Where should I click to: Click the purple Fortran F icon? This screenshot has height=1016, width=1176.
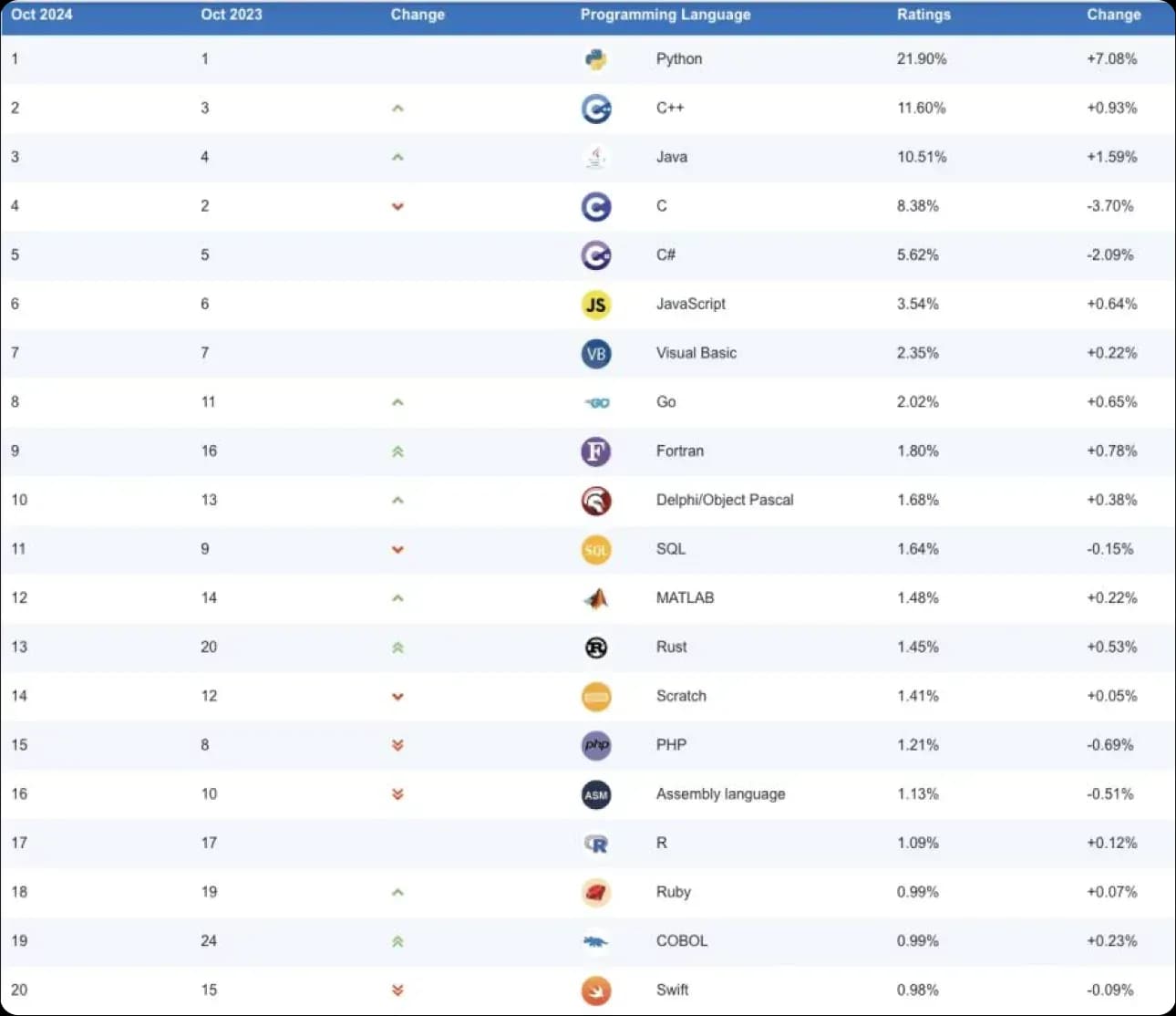click(596, 451)
